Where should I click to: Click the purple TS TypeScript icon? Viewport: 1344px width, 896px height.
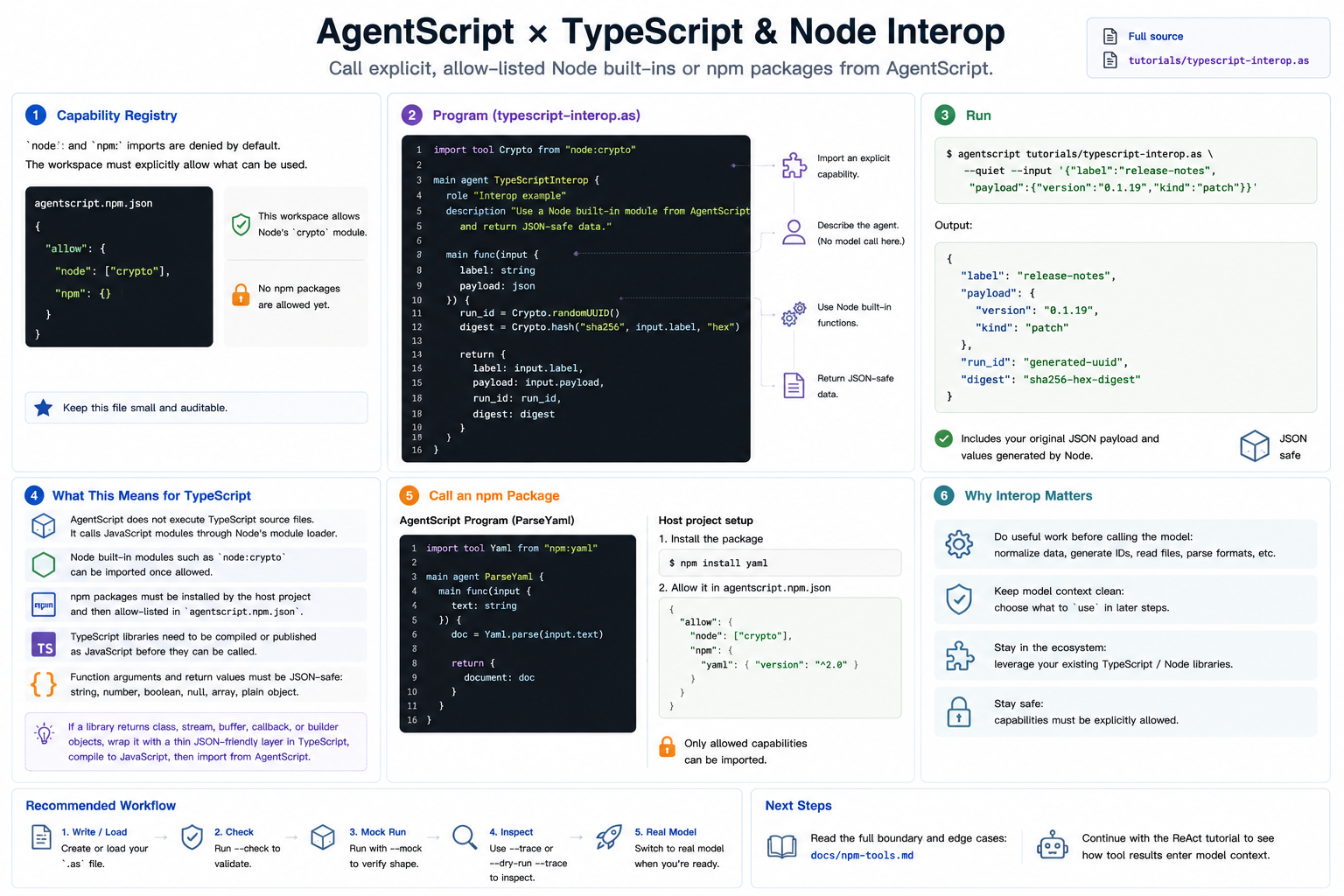coord(44,645)
